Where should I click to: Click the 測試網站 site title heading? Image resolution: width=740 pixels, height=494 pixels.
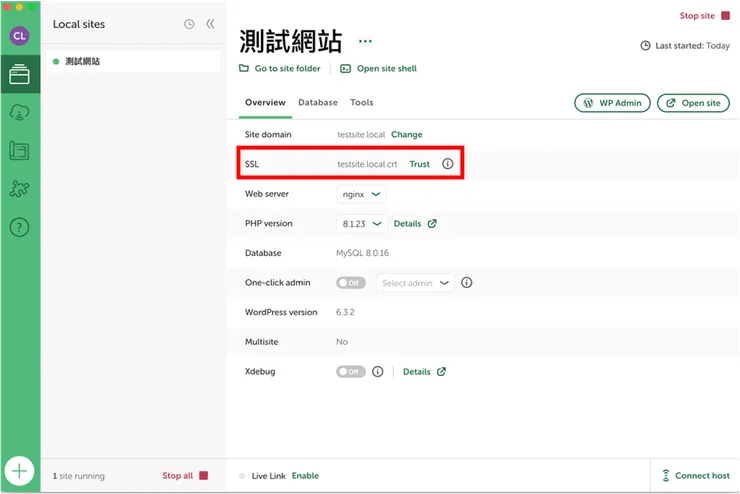(290, 42)
